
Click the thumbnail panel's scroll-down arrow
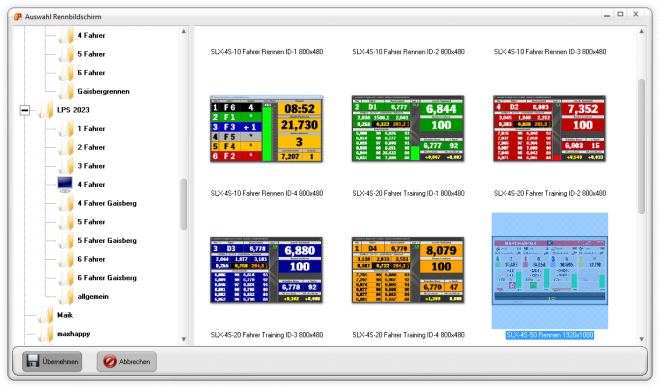tap(641, 339)
